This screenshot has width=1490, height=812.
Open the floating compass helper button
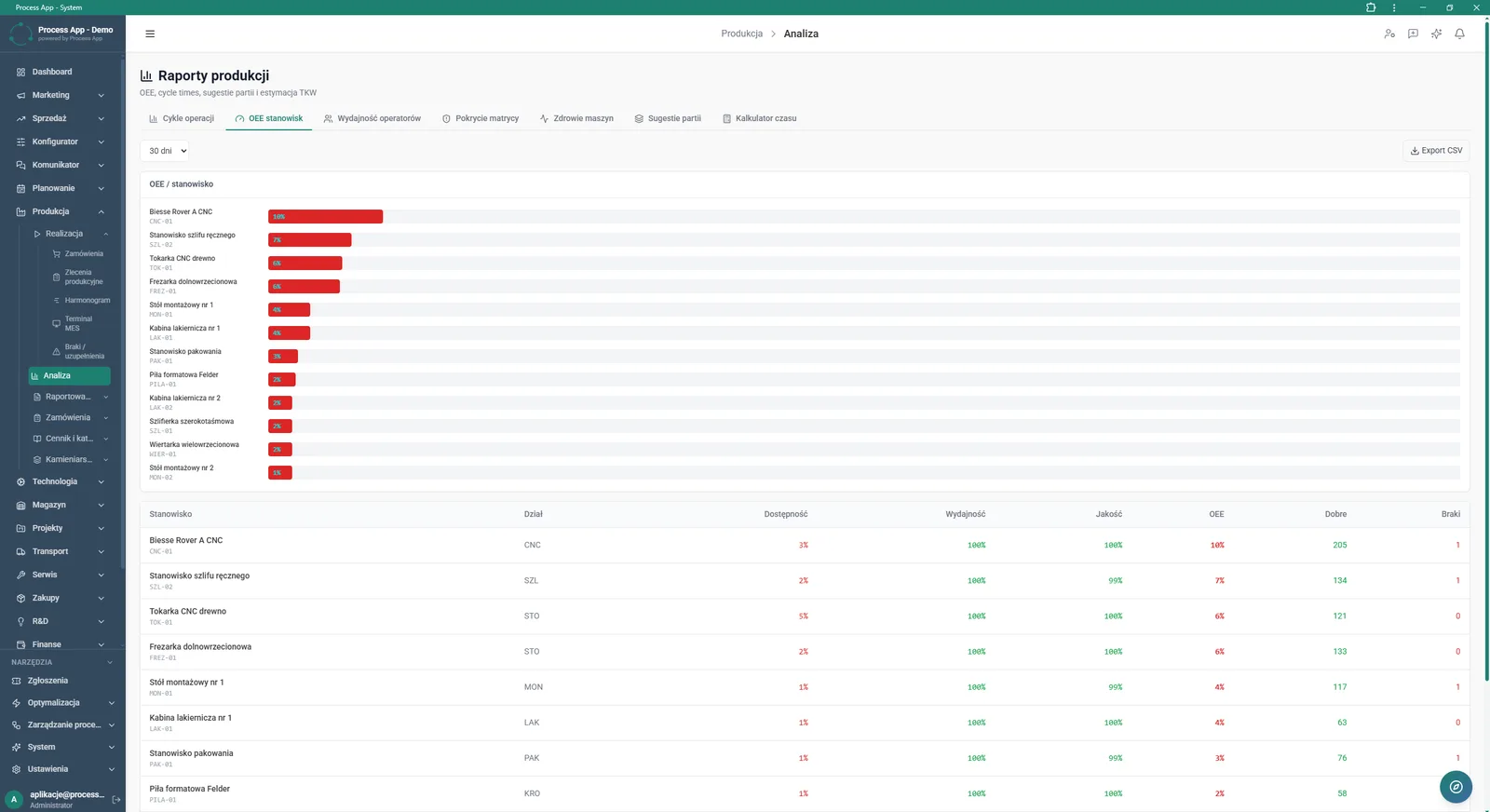(1456, 787)
